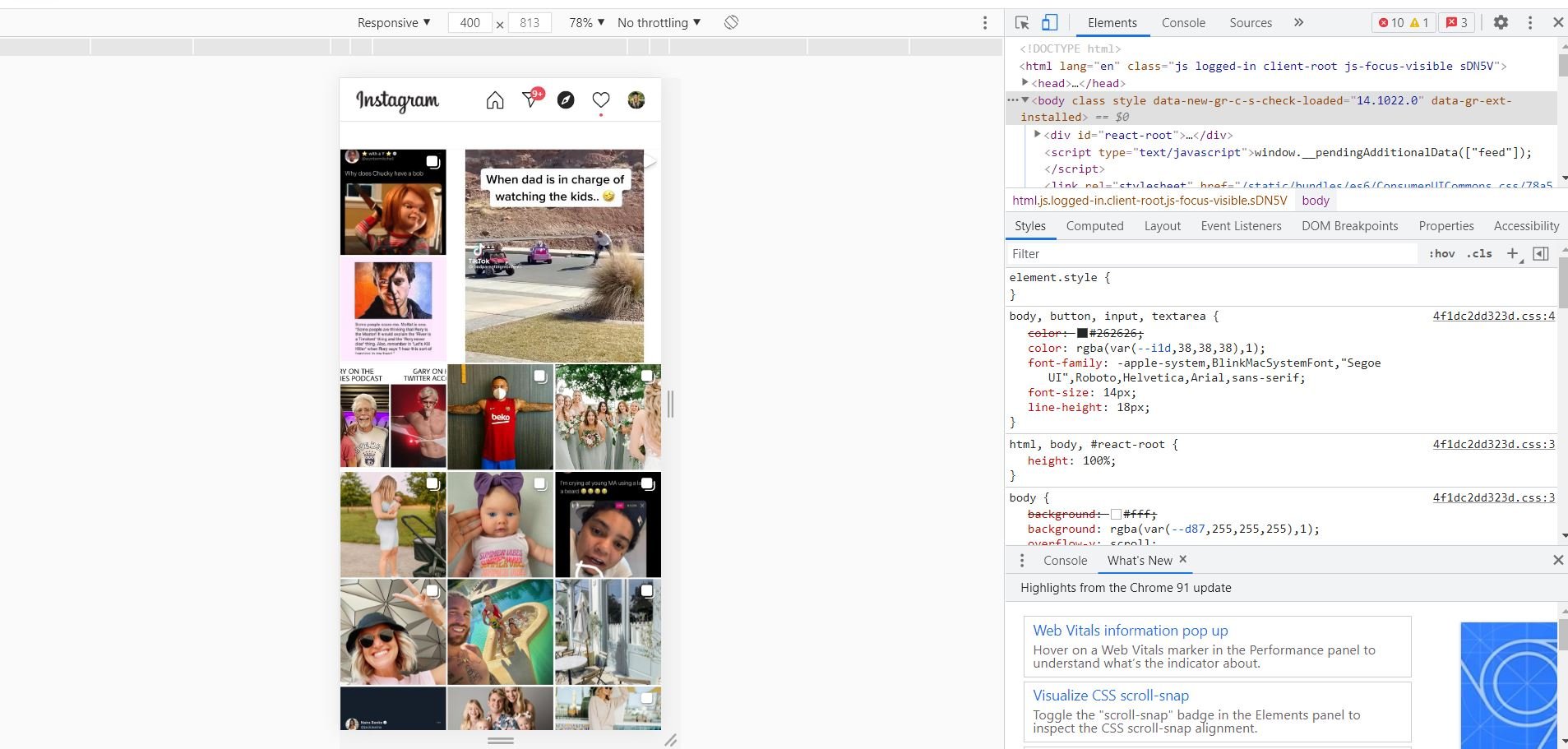Open the Accessibility tab
Screen dimensions: 1568x749
coord(1526,226)
